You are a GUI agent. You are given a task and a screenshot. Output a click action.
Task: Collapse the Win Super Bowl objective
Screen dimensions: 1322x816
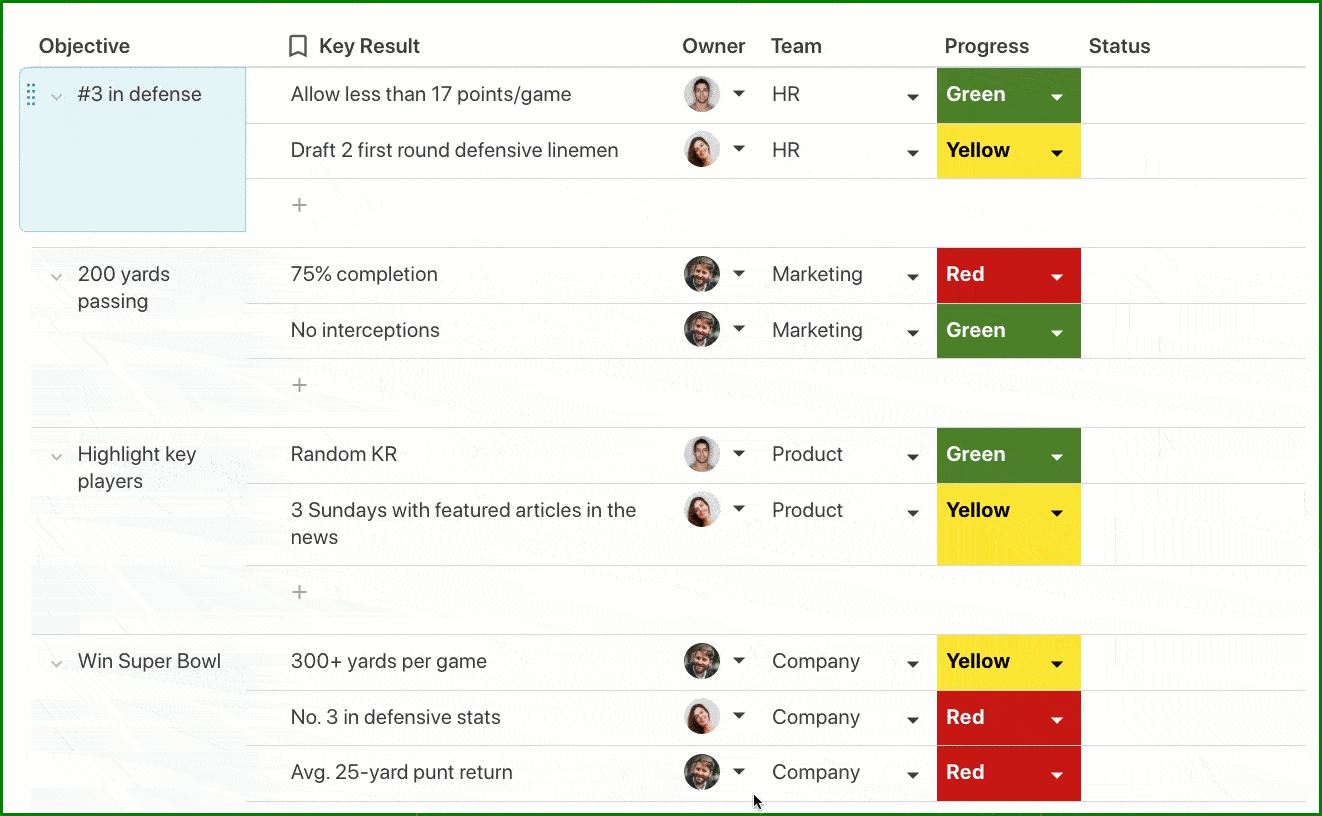(x=57, y=663)
